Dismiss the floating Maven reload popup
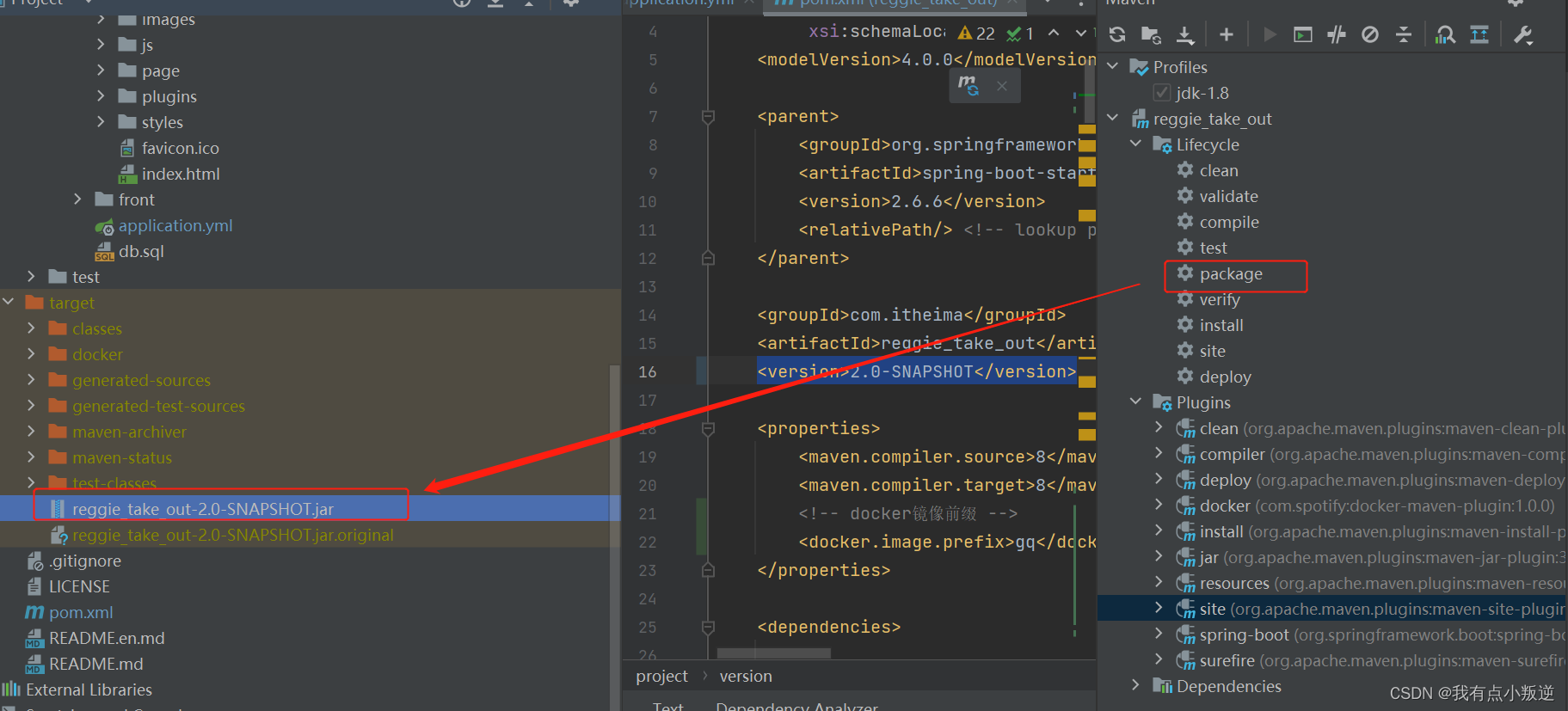Viewport: 1568px width, 711px height. [x=1002, y=86]
